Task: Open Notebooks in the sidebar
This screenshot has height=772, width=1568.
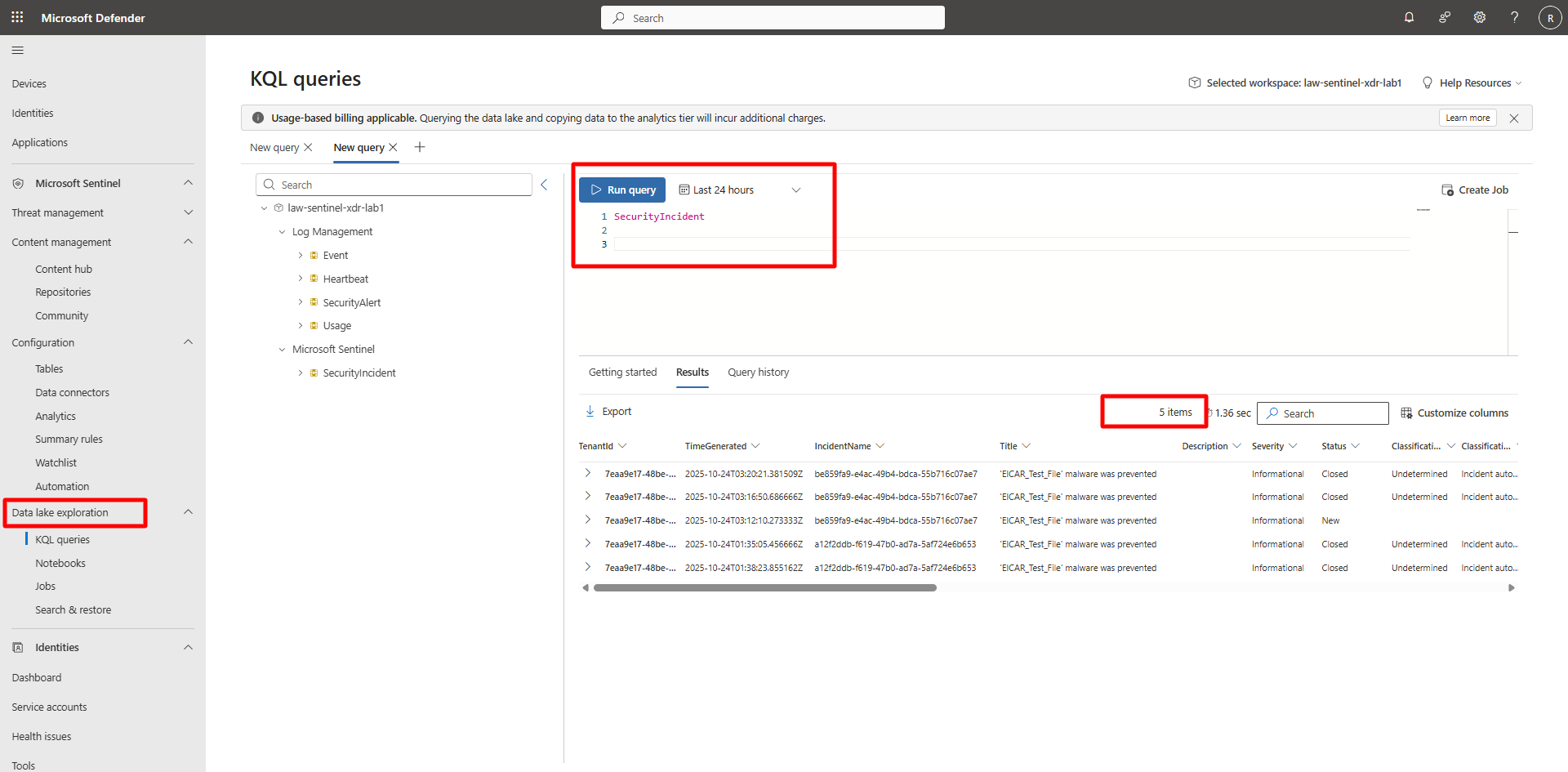Action: [60, 563]
